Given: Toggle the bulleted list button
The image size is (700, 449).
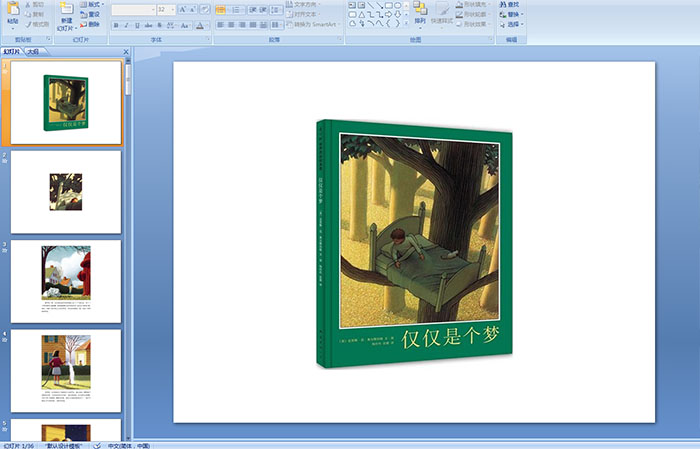Looking at the screenshot, I should click(221, 10).
